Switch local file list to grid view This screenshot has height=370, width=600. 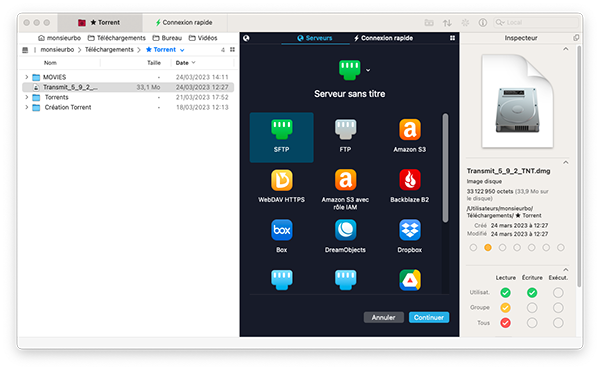(232, 49)
